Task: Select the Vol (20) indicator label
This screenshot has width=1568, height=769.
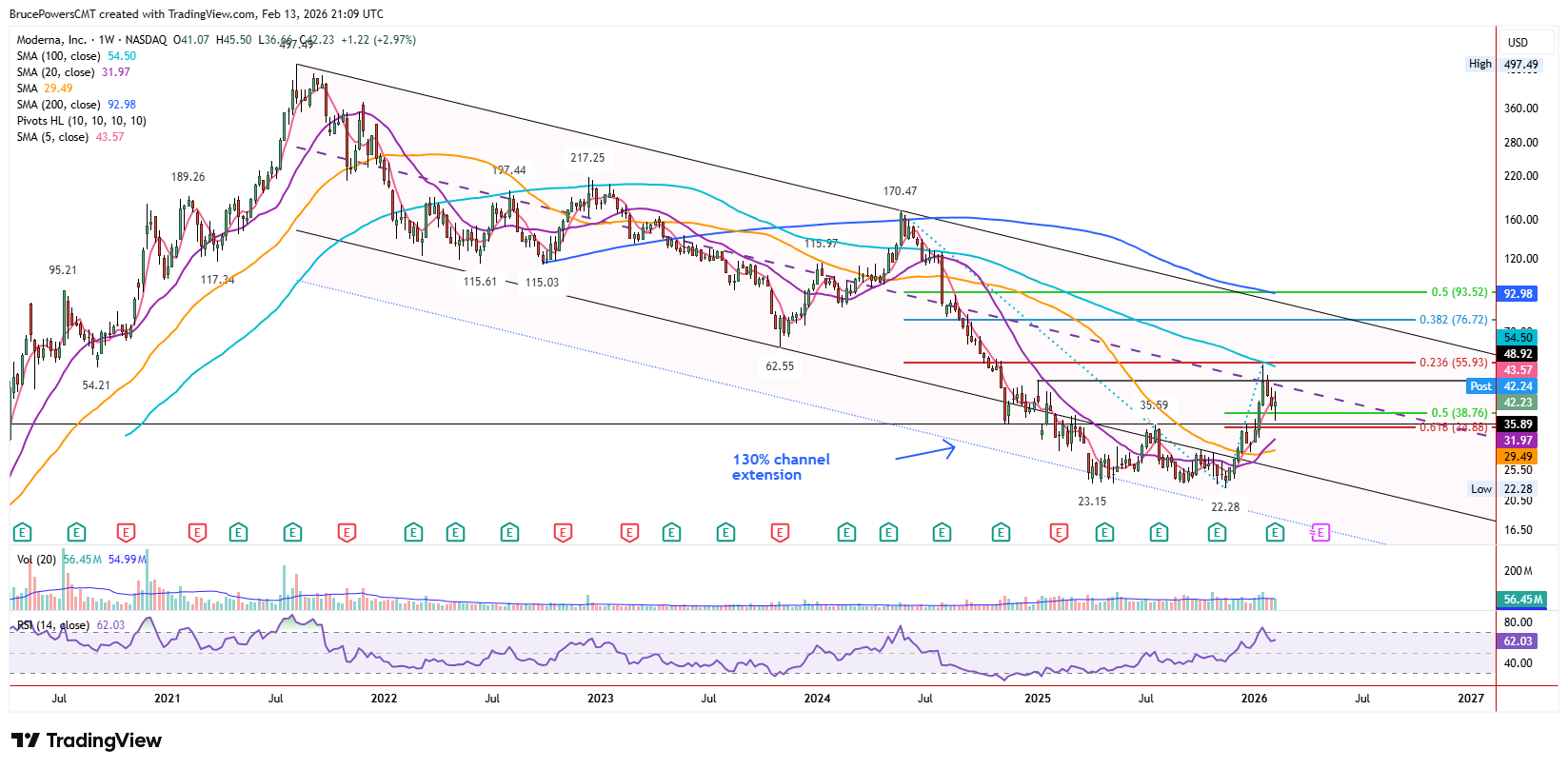Action: pos(36,560)
